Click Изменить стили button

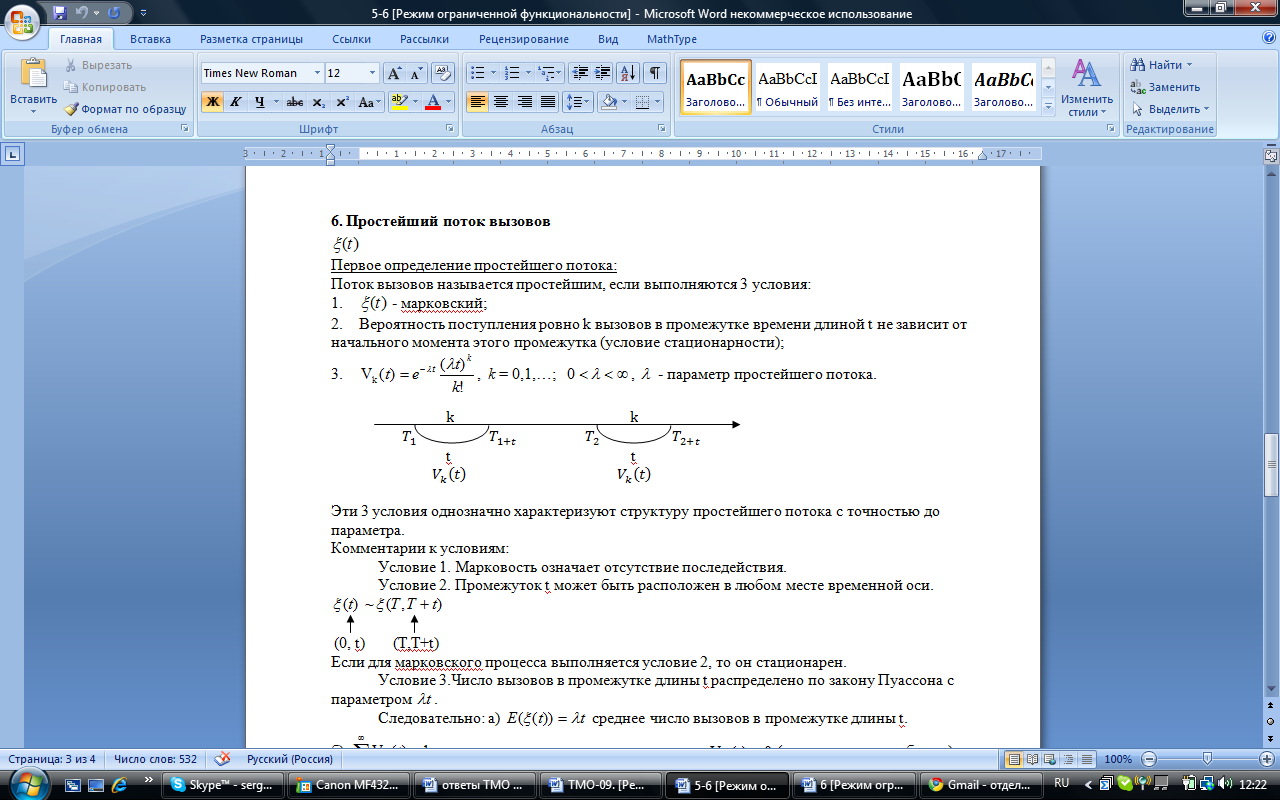click(x=1087, y=88)
